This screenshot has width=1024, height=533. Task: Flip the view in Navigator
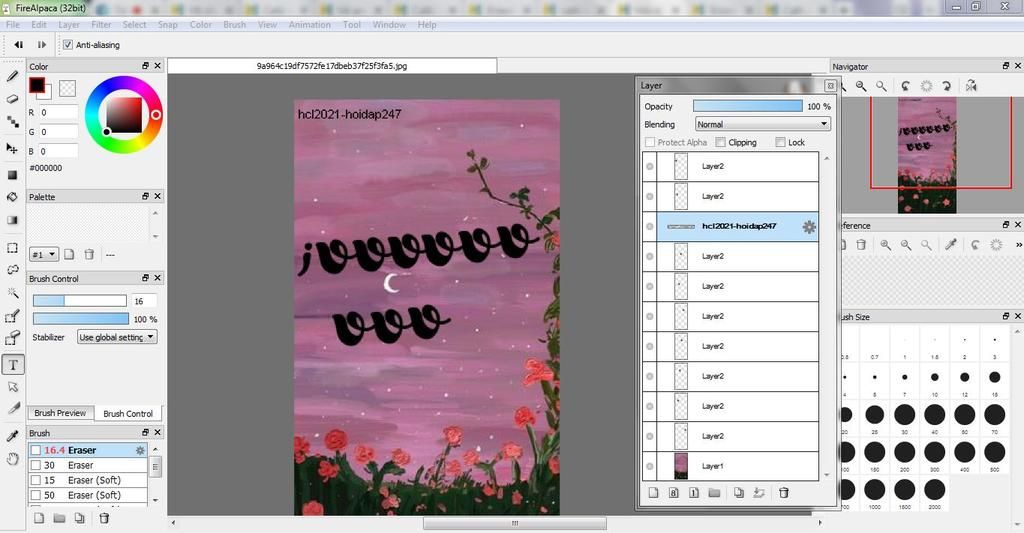[971, 86]
